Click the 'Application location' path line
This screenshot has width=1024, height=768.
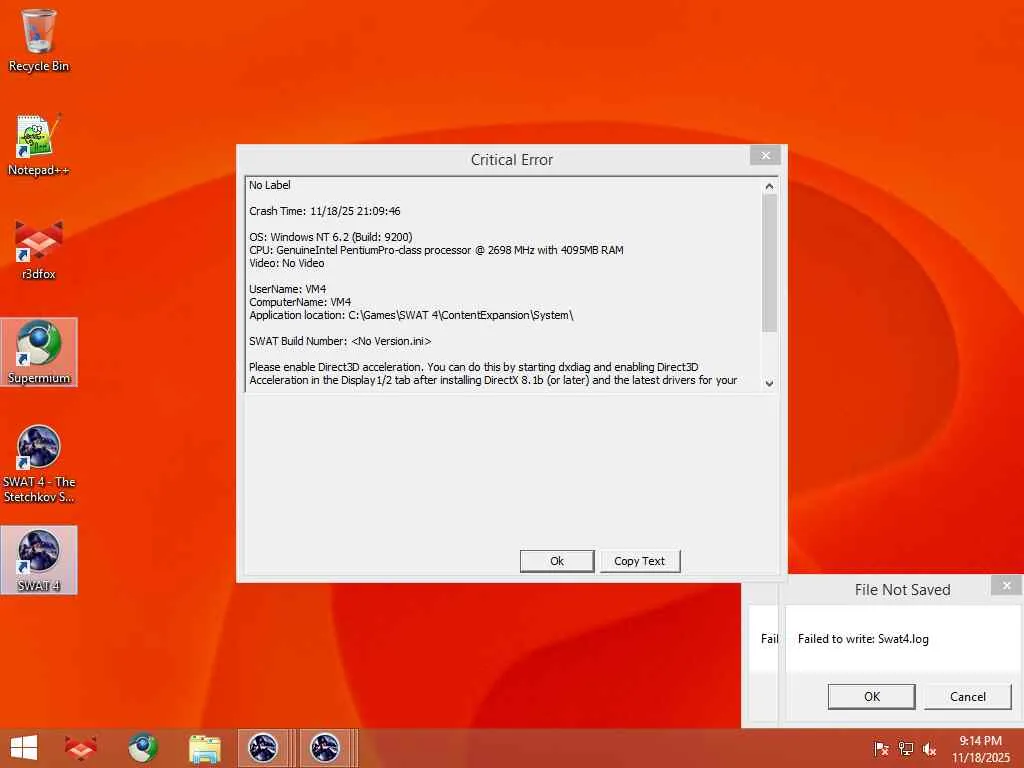pyautogui.click(x=411, y=315)
